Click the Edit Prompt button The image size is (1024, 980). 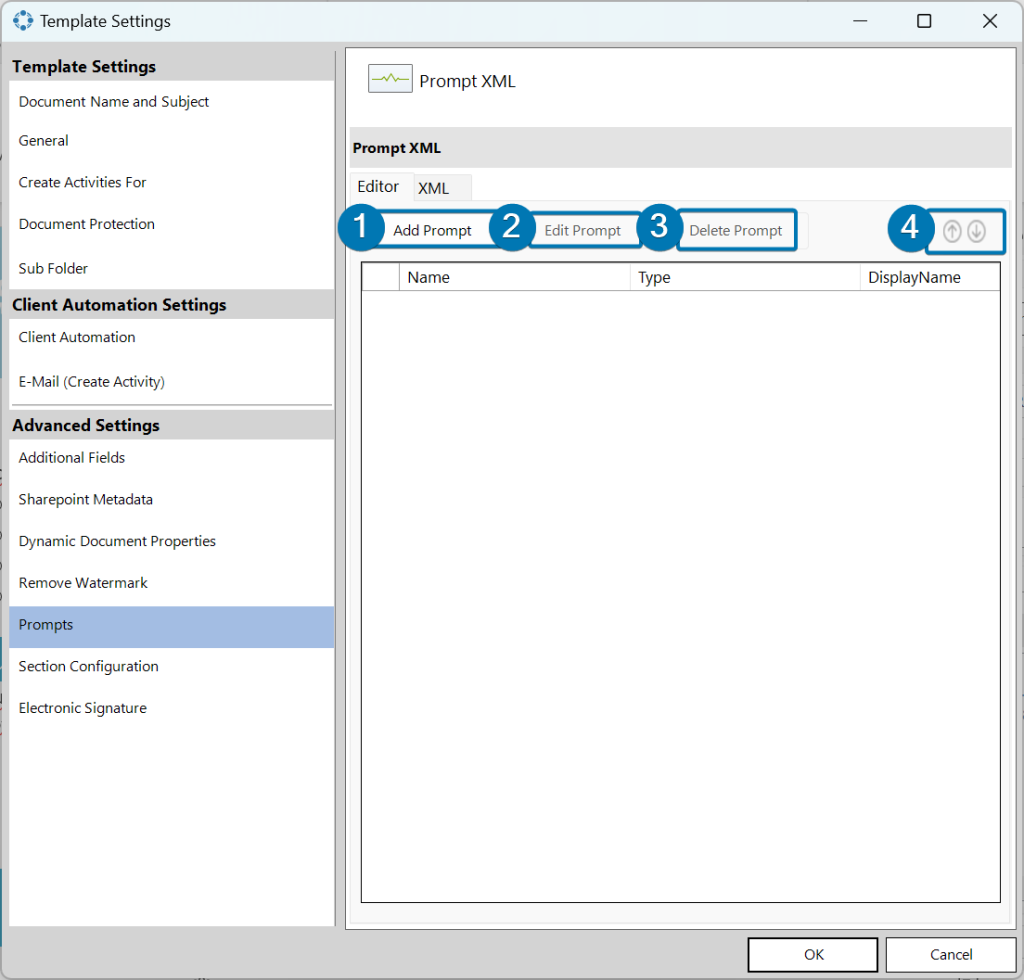[x=583, y=230]
